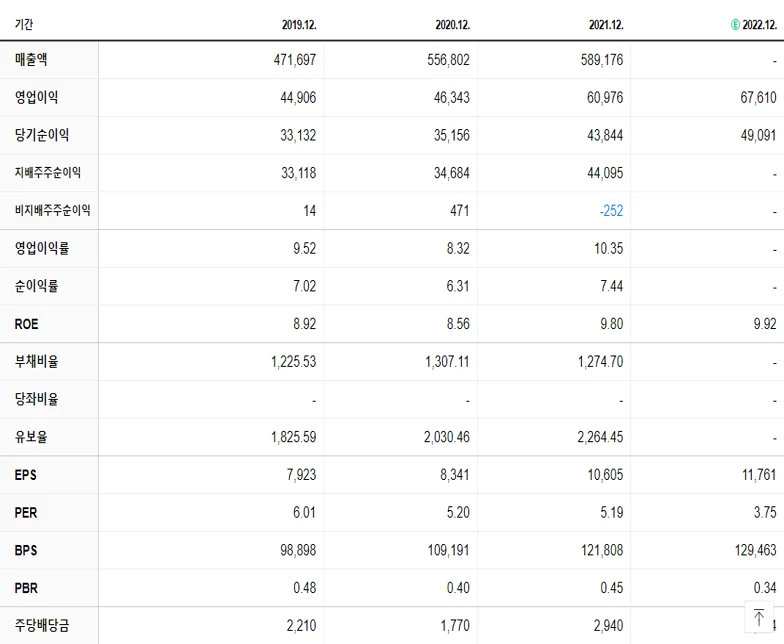Click the 순이익률 row label
784x644 pixels.
pyautogui.click(x=36, y=286)
